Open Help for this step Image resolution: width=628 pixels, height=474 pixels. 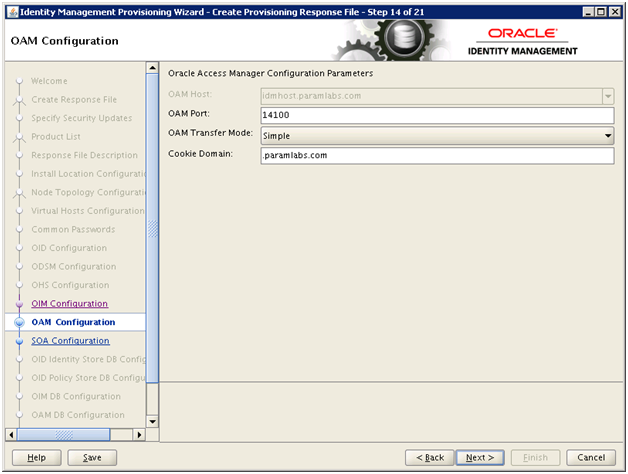point(36,457)
